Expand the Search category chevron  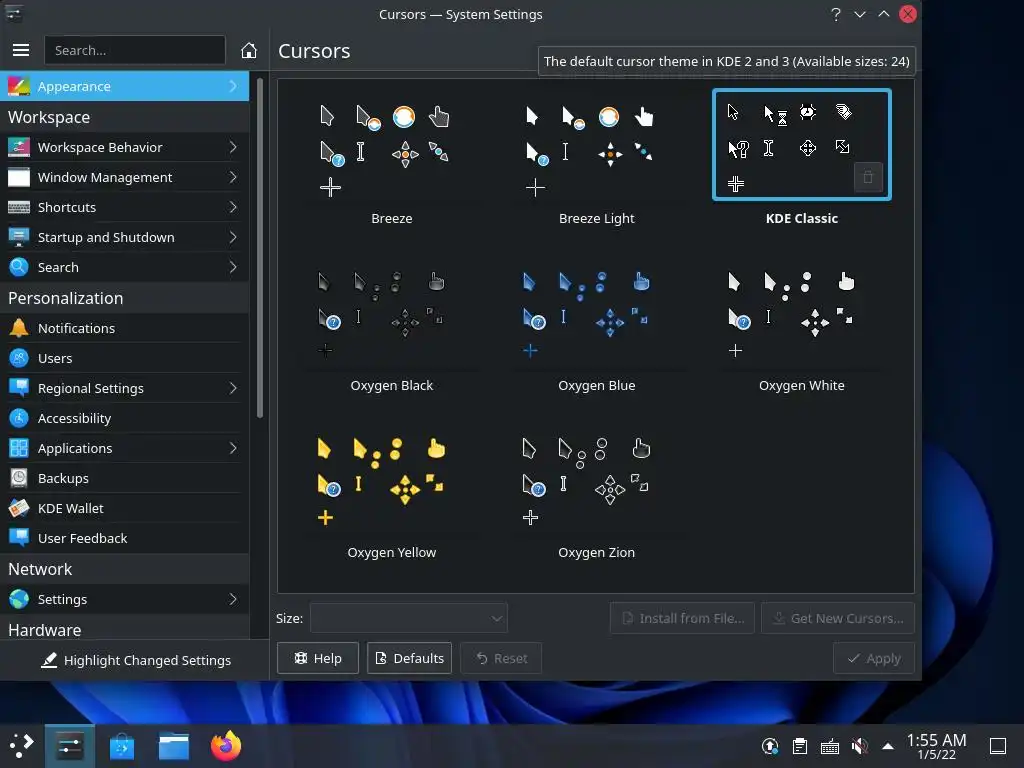pyautogui.click(x=233, y=267)
